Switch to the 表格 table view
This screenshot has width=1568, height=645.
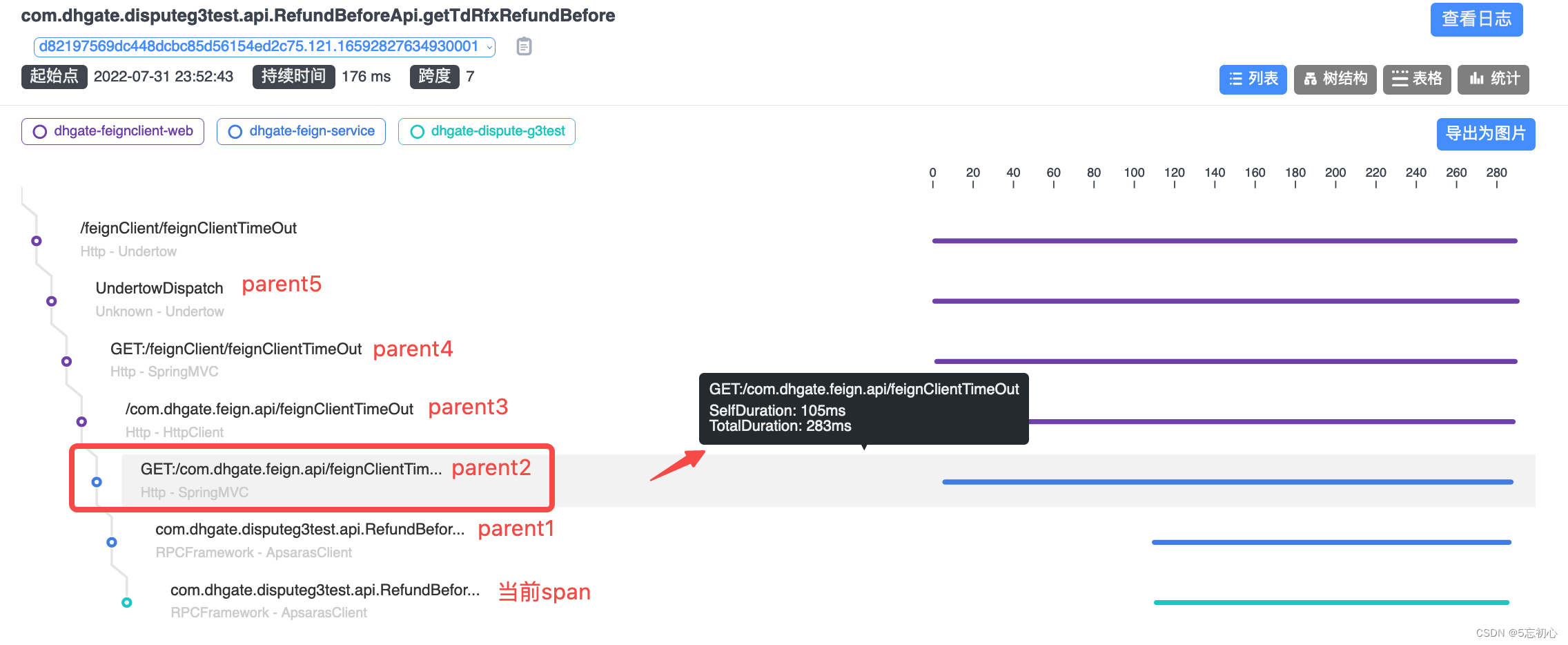tap(1417, 79)
